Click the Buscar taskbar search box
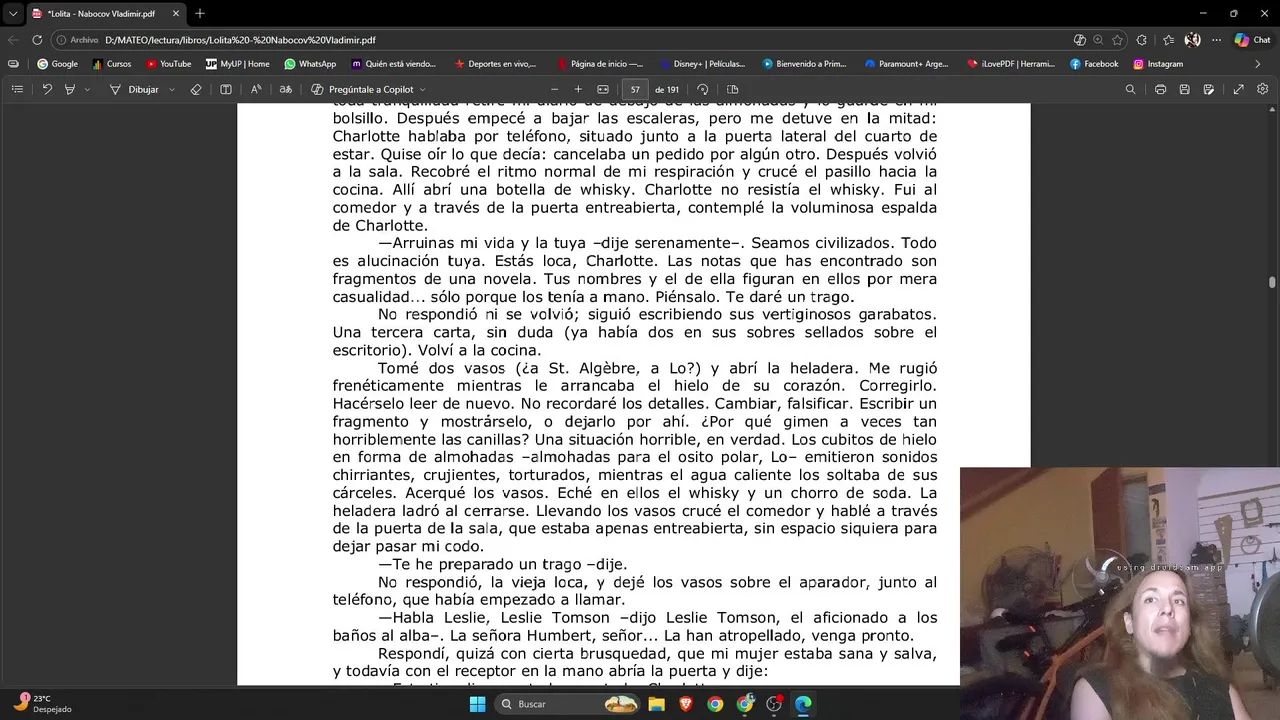 click(x=569, y=704)
